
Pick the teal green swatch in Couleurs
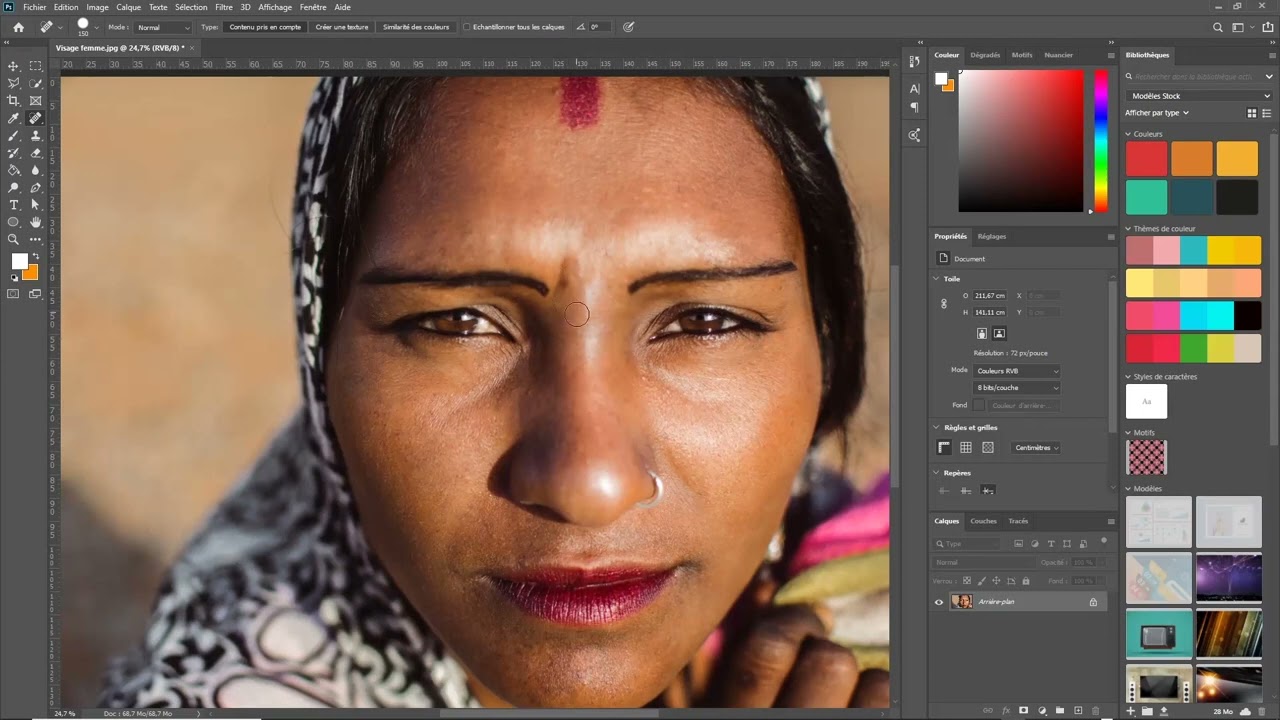pyautogui.click(x=1147, y=197)
